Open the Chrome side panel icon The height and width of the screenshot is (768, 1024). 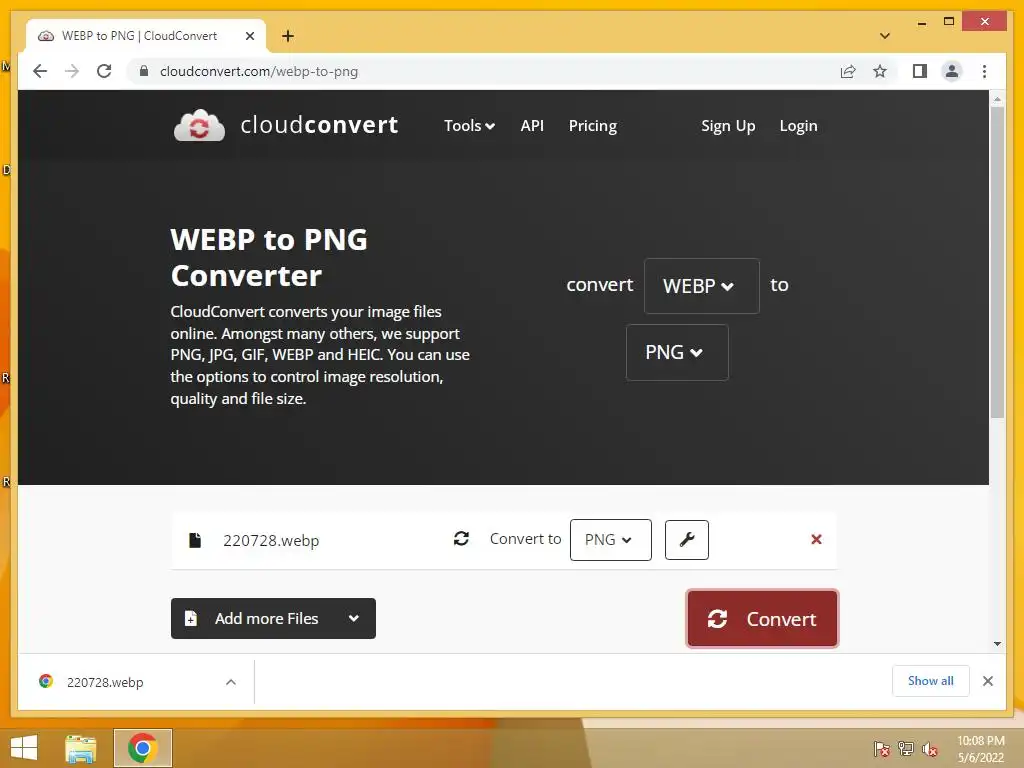920,71
